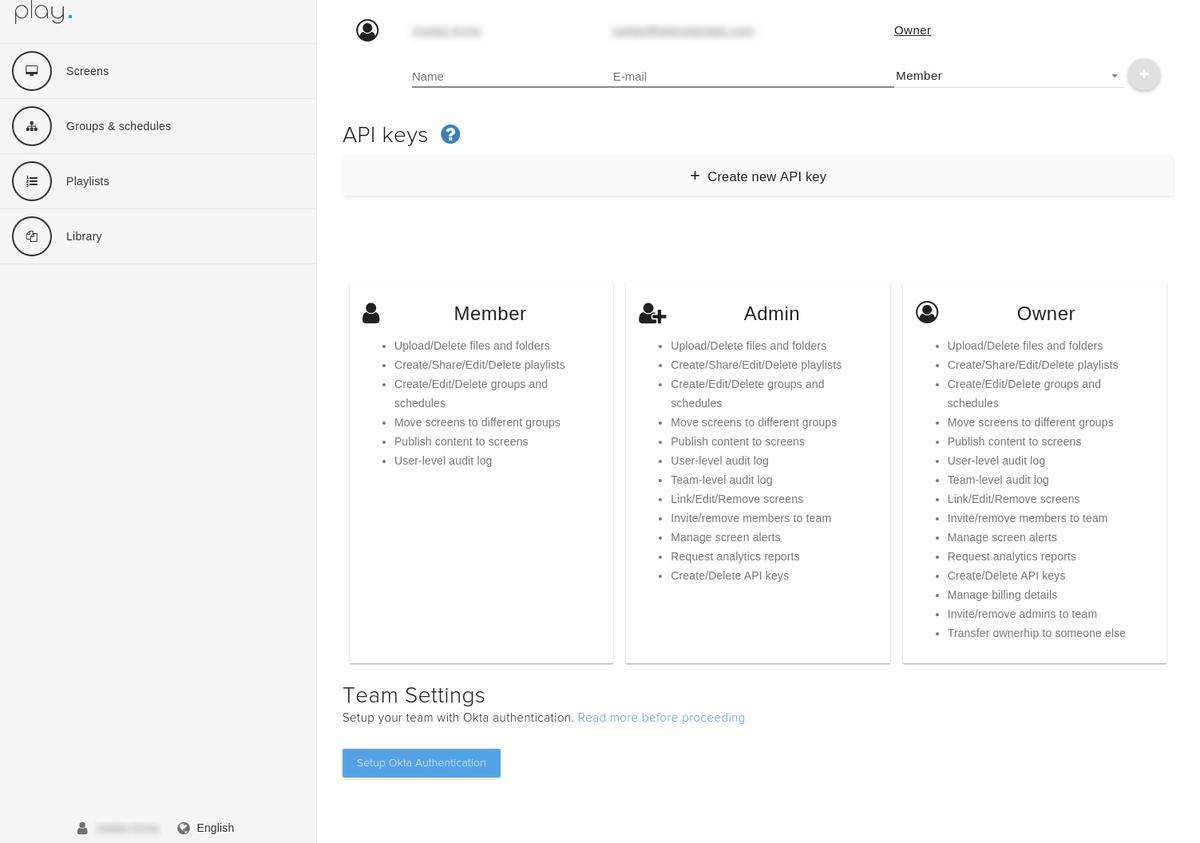This screenshot has height=843, width=1200.
Task: Click 'Invite/remove admins to team' text
Action: pyautogui.click(x=1022, y=614)
